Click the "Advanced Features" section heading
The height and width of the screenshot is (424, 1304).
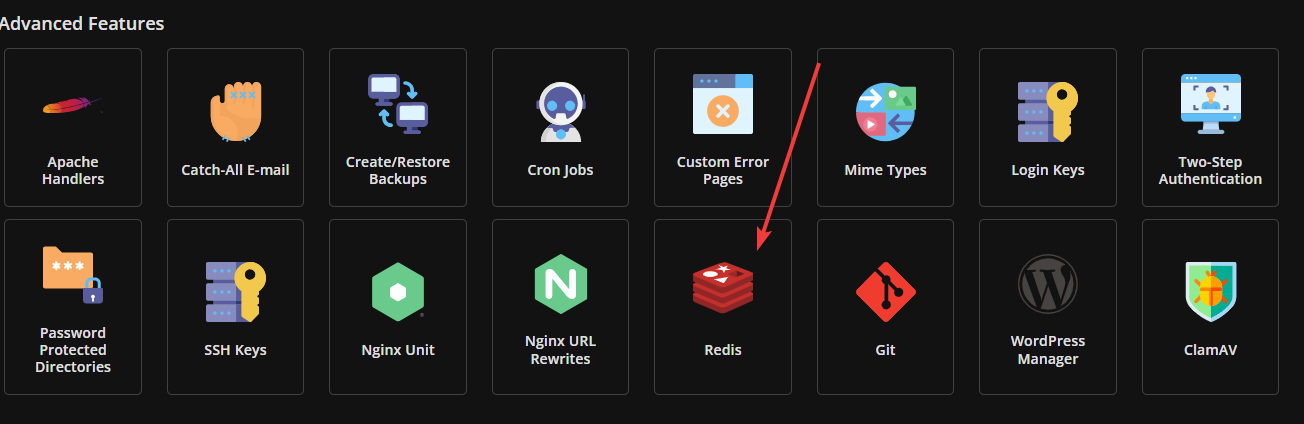pyautogui.click(x=82, y=22)
